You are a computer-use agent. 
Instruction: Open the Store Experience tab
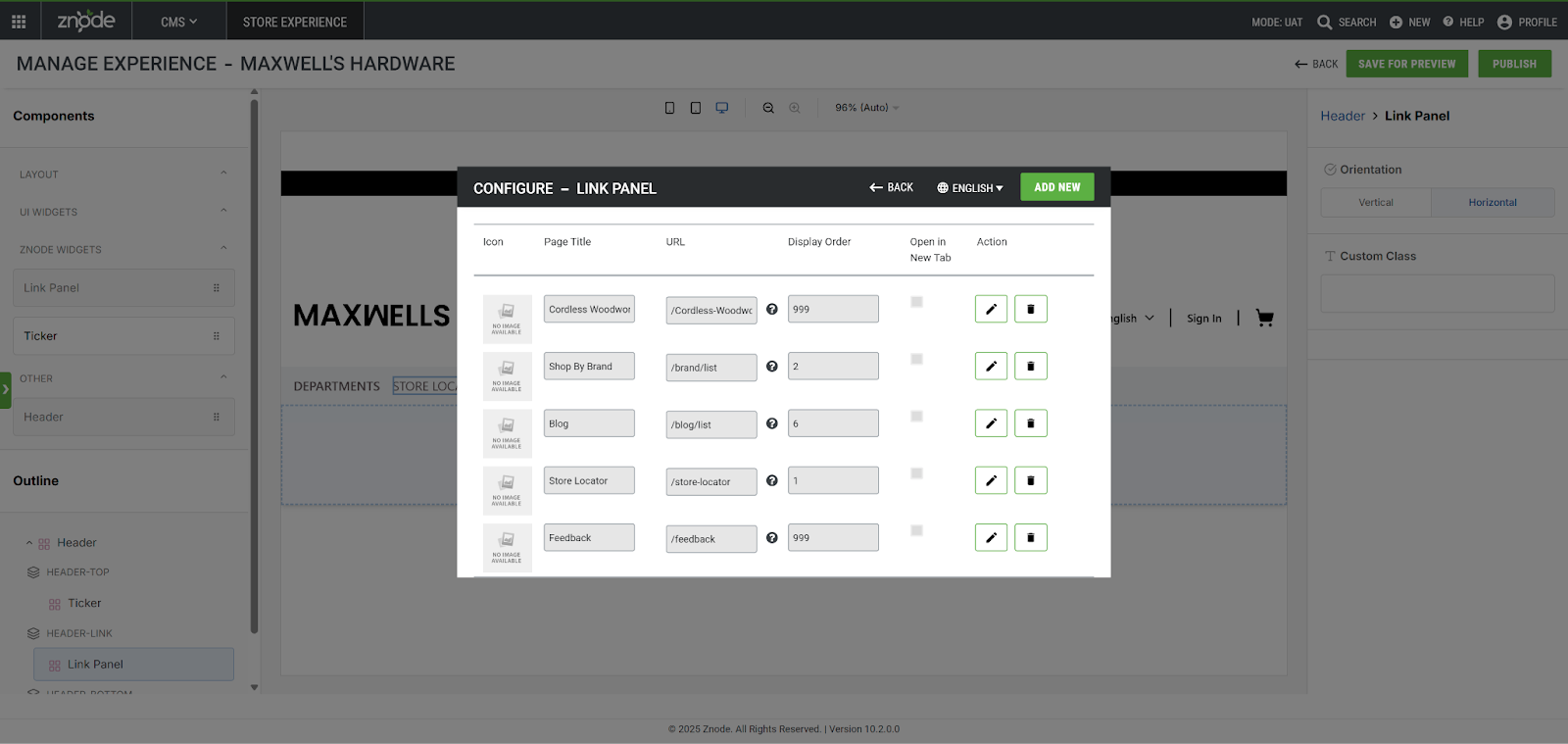click(x=295, y=22)
